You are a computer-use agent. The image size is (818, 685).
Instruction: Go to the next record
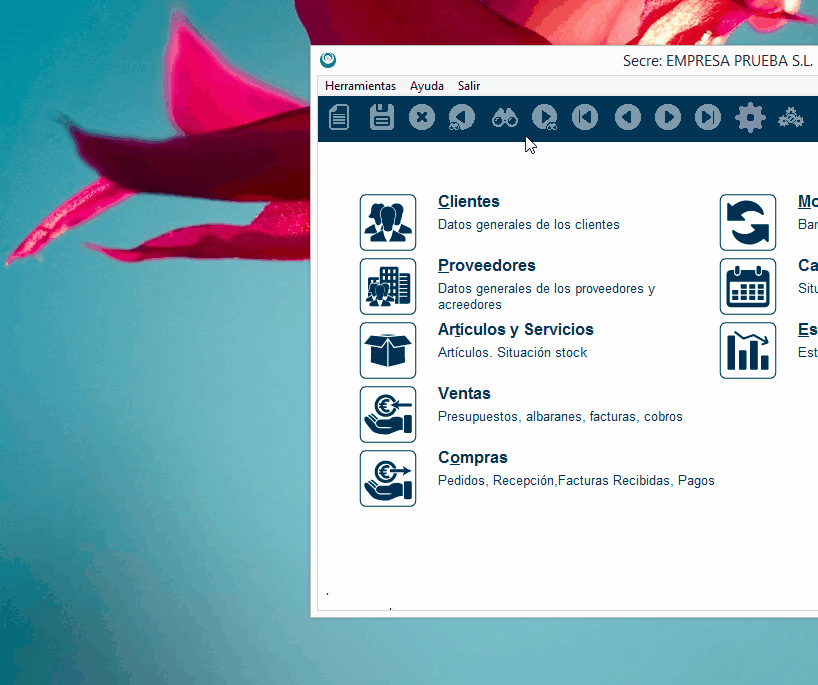click(668, 118)
